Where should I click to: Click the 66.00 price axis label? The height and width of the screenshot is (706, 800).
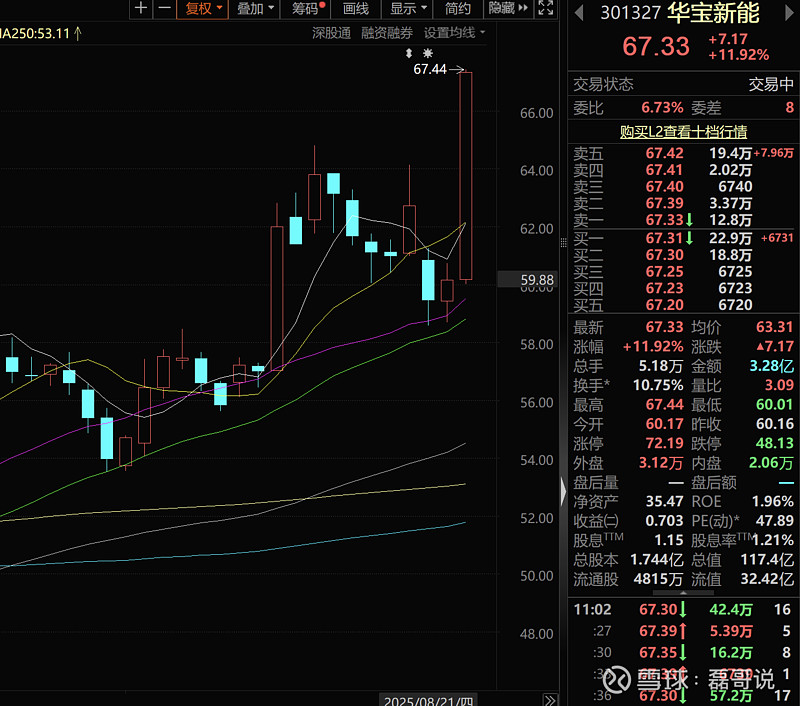tap(536, 113)
